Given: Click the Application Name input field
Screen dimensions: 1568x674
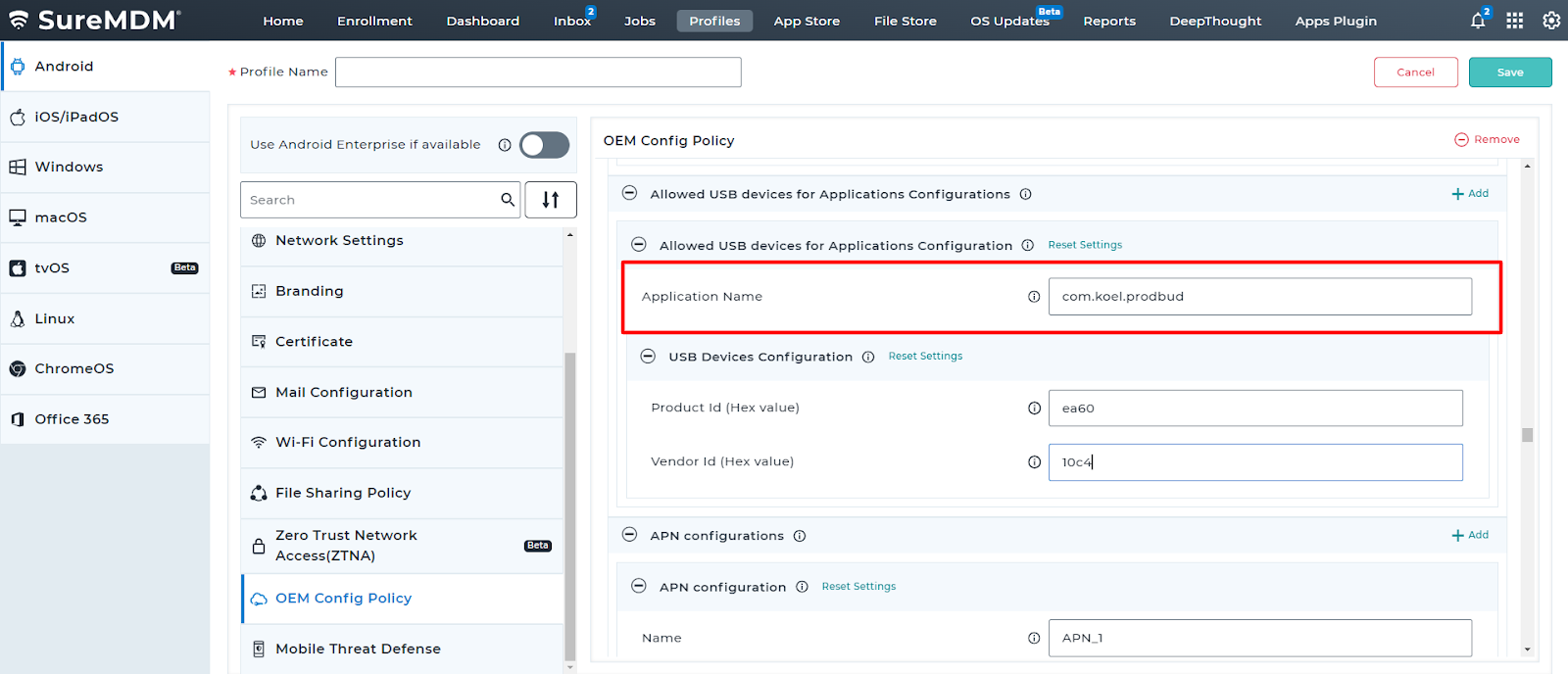Looking at the screenshot, I should coord(1259,297).
